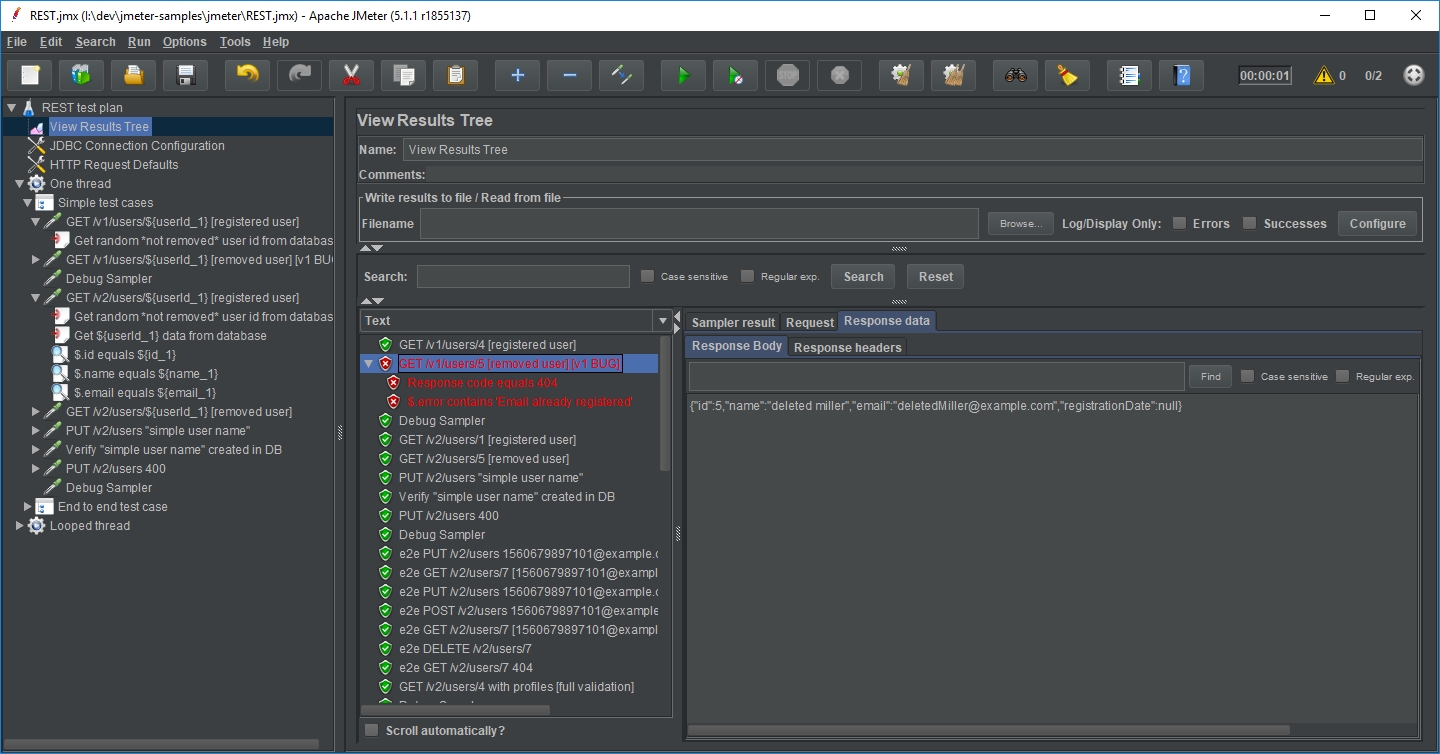
Task: Clear results with the broom icon
Action: tap(901, 75)
